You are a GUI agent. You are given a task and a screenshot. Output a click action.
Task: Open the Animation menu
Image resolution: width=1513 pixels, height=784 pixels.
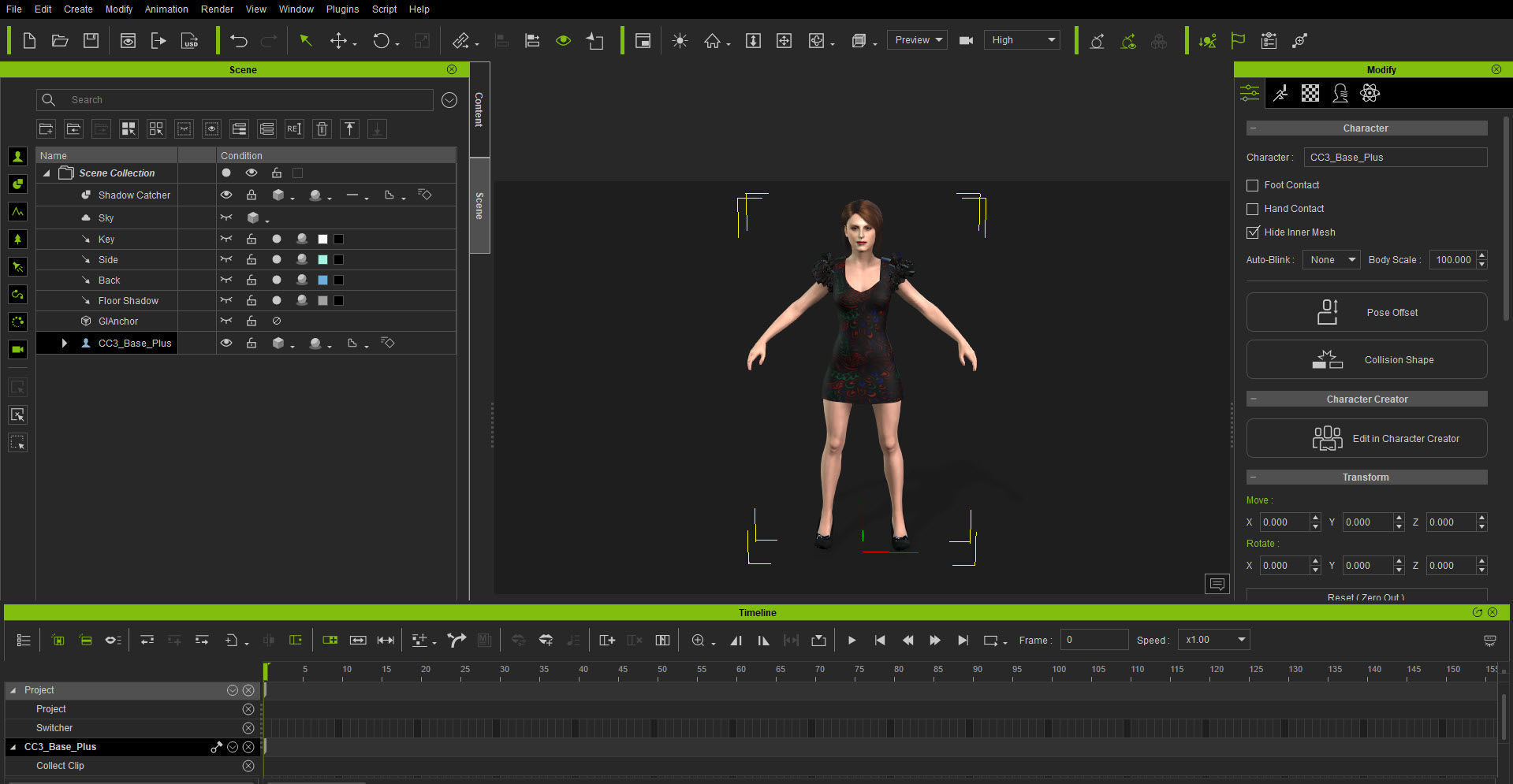click(x=166, y=9)
